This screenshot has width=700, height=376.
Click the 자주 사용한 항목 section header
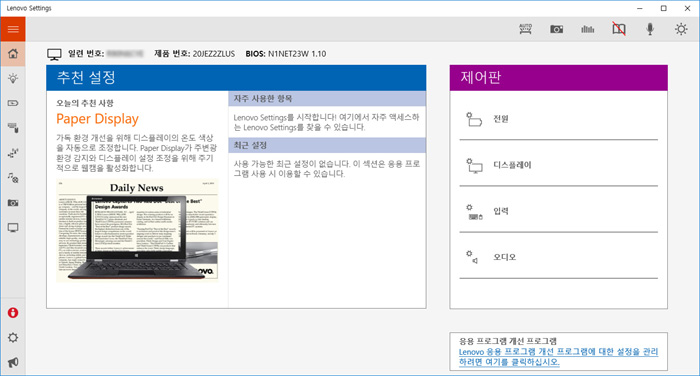tap(327, 99)
